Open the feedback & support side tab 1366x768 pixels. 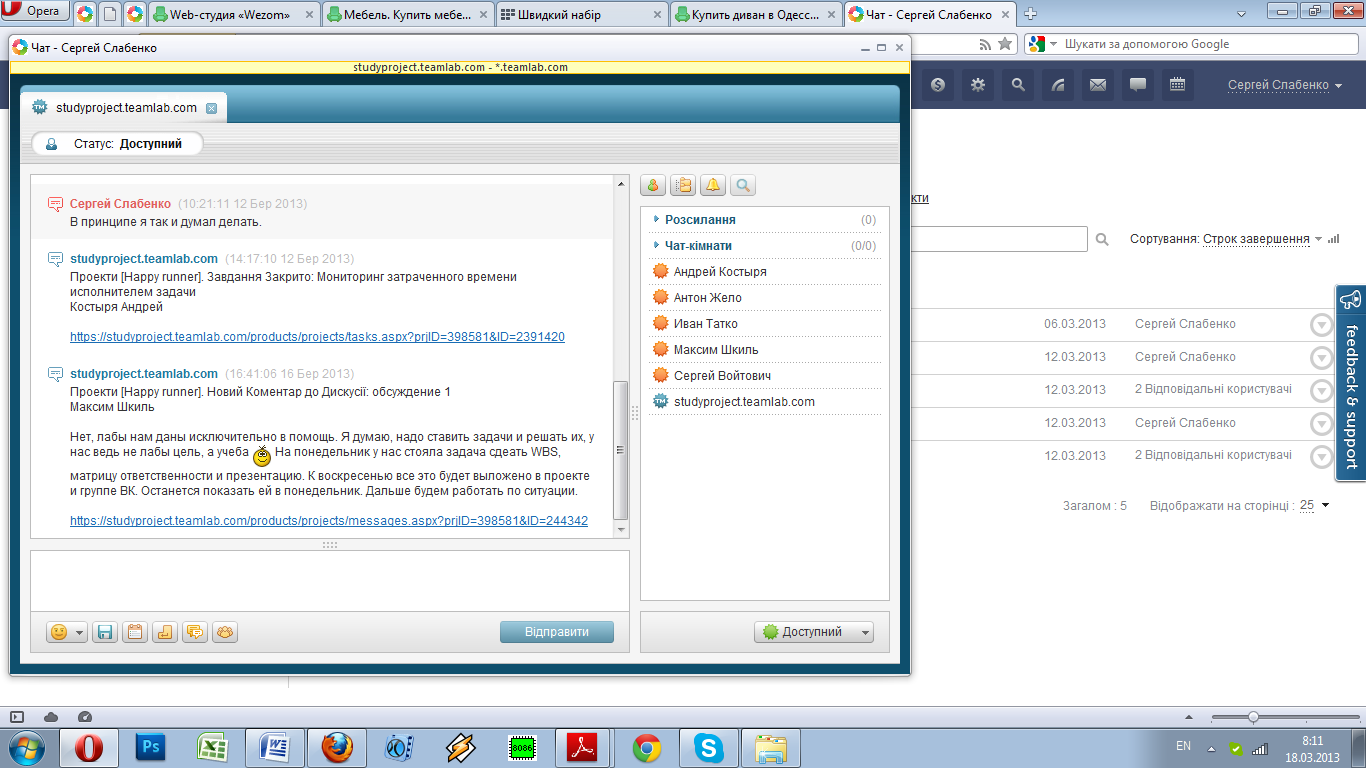[1351, 385]
